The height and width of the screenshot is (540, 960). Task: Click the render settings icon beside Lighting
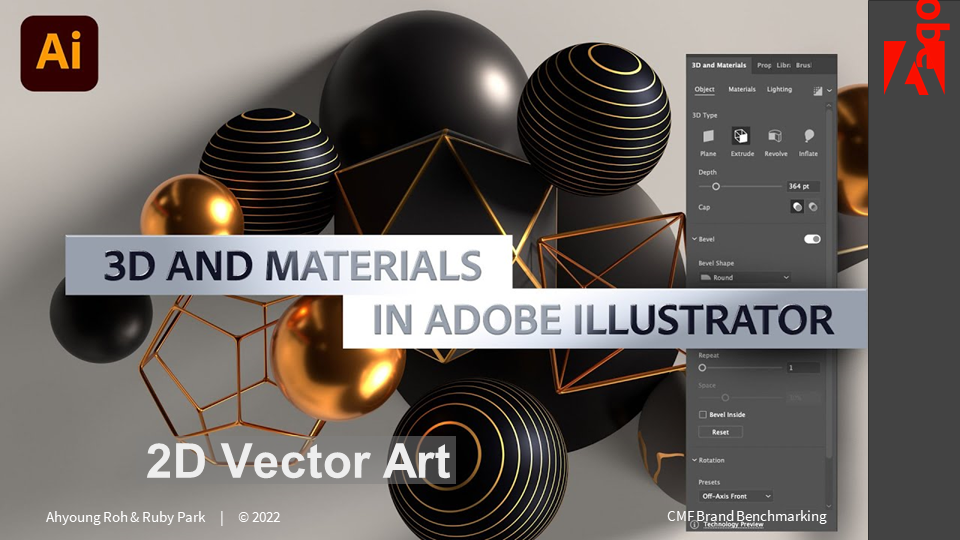[x=817, y=91]
